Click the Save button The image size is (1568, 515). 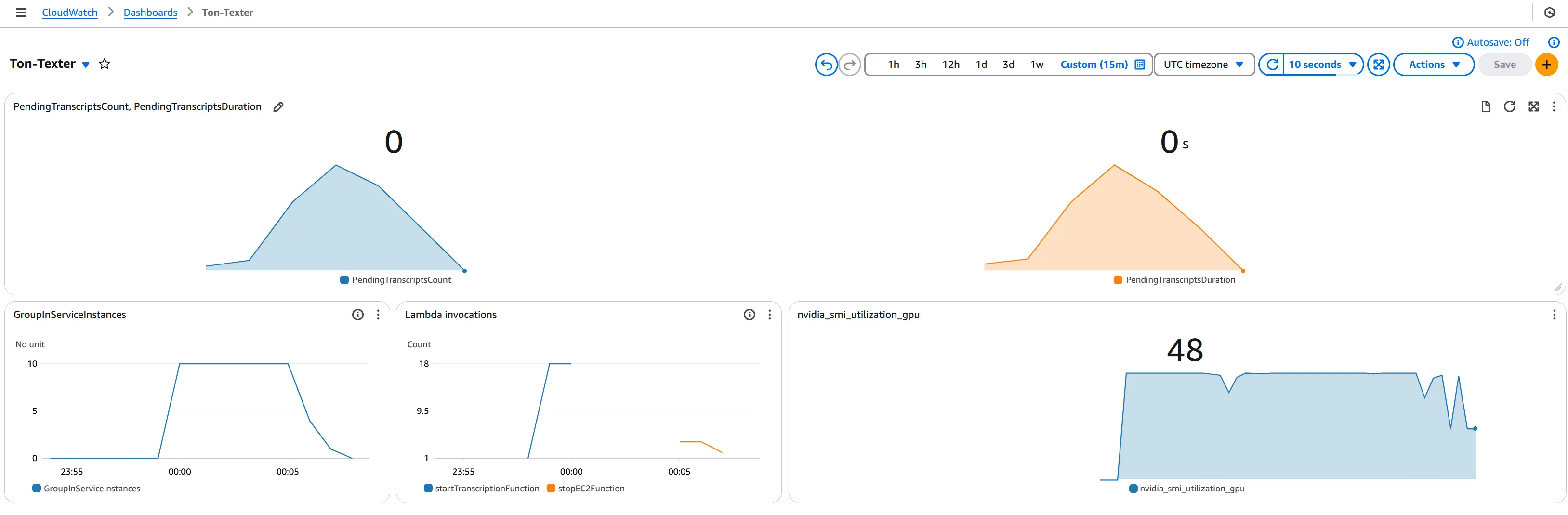pyautogui.click(x=1504, y=65)
